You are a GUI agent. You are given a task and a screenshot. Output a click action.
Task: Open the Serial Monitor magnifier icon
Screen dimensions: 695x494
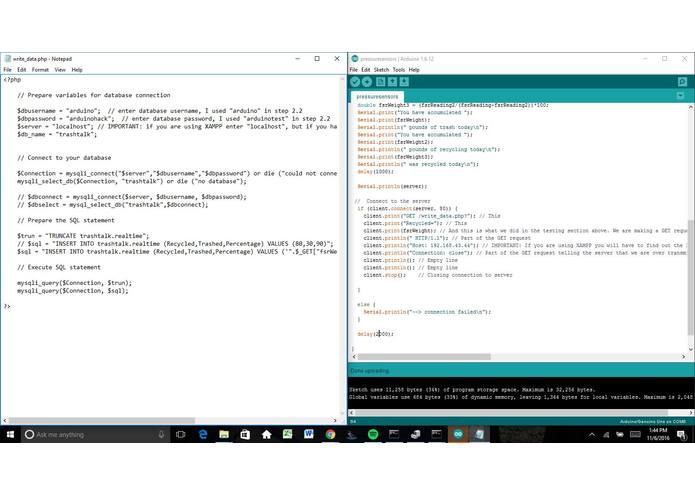tap(682, 82)
